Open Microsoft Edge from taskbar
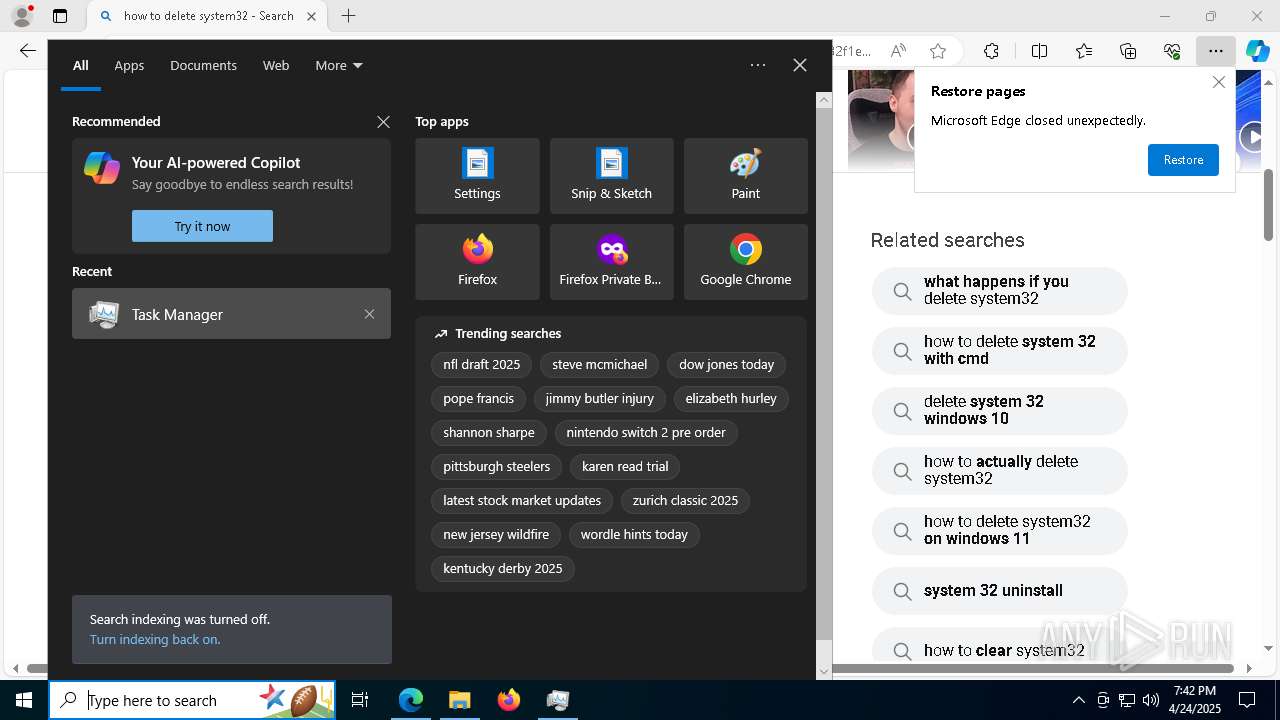Screen dimensions: 1280x720 click(x=411, y=700)
